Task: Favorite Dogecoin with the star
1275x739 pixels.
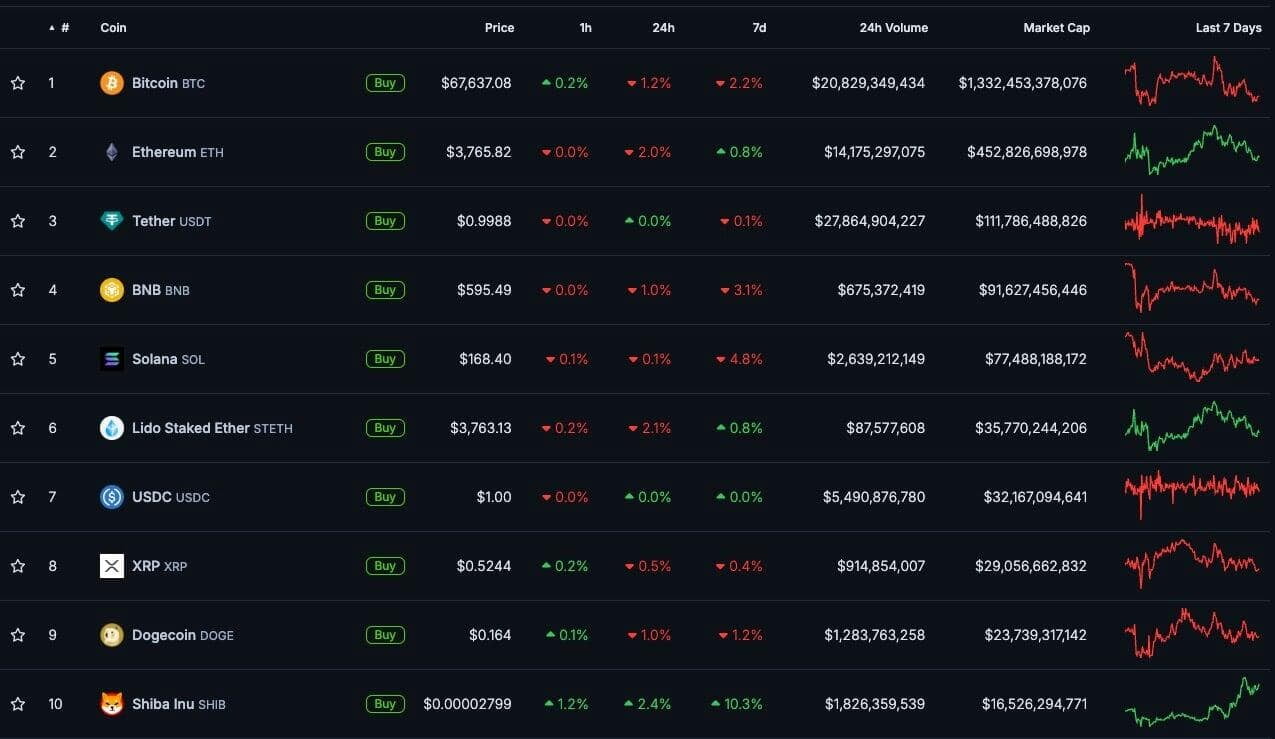Action: pos(18,635)
